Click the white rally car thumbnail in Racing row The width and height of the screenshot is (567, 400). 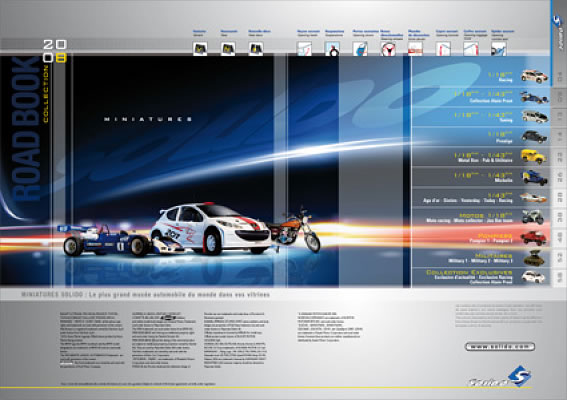tap(534, 76)
